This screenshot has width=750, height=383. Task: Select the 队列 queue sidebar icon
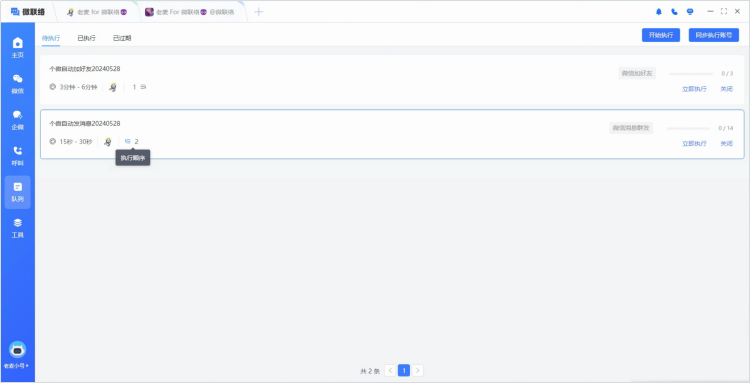click(18, 192)
